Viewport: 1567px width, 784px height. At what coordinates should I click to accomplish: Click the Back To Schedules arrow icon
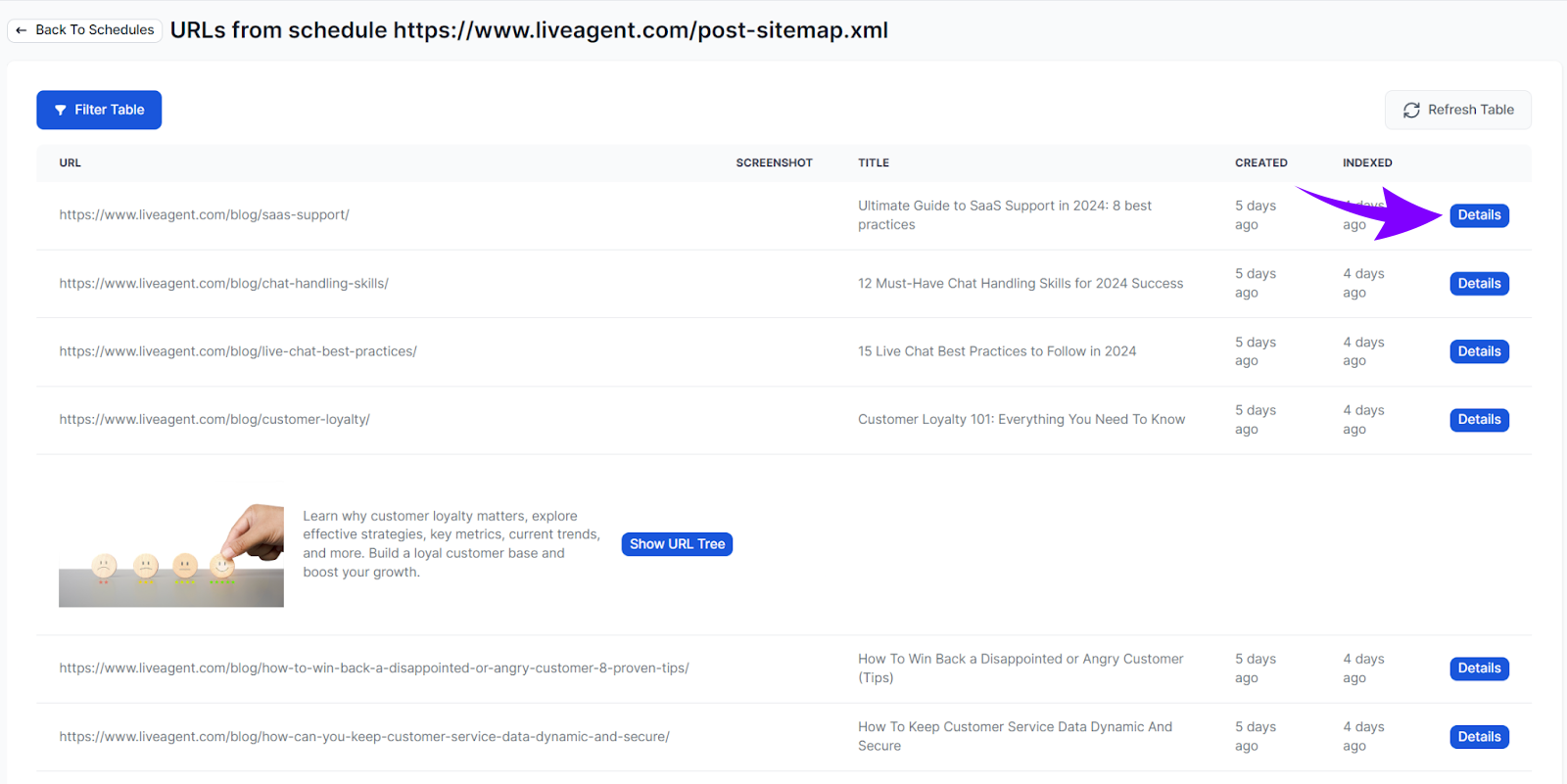22,30
